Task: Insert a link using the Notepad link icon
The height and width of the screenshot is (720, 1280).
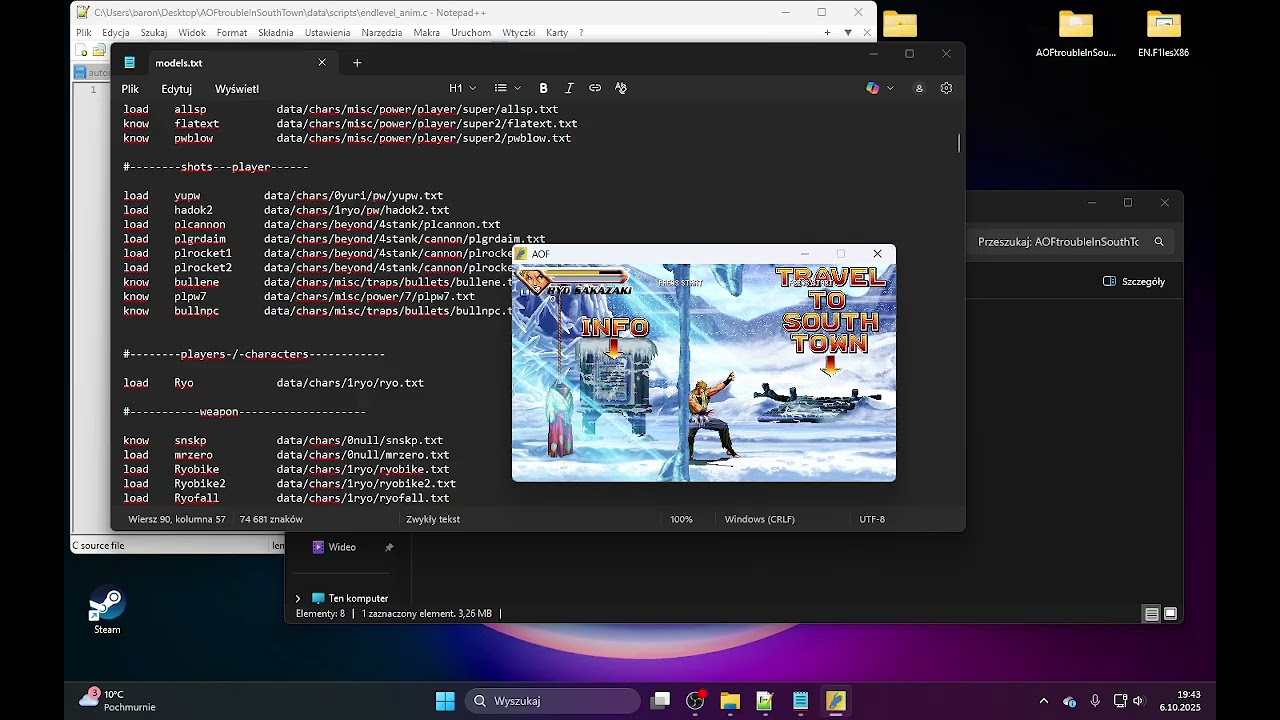Action: click(x=595, y=88)
